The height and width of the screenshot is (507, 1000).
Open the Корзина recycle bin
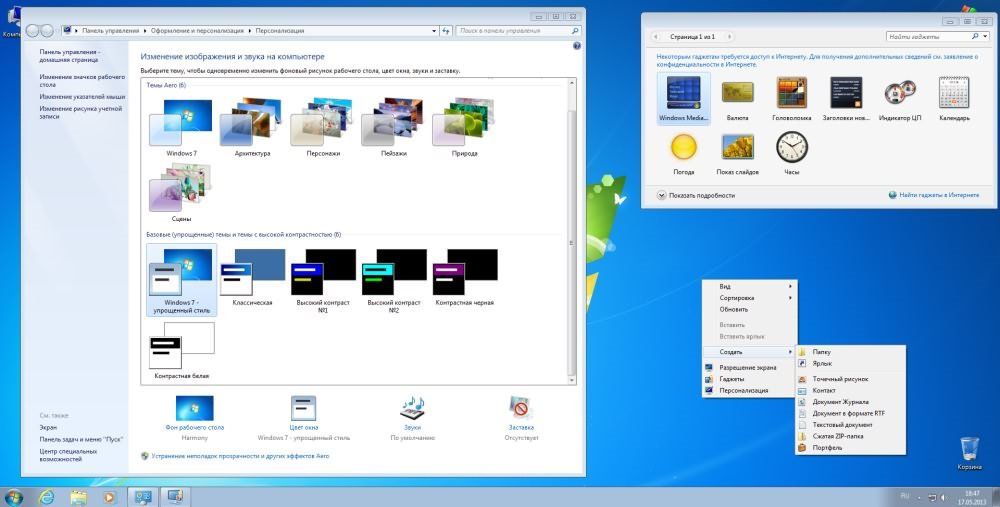(x=968, y=449)
